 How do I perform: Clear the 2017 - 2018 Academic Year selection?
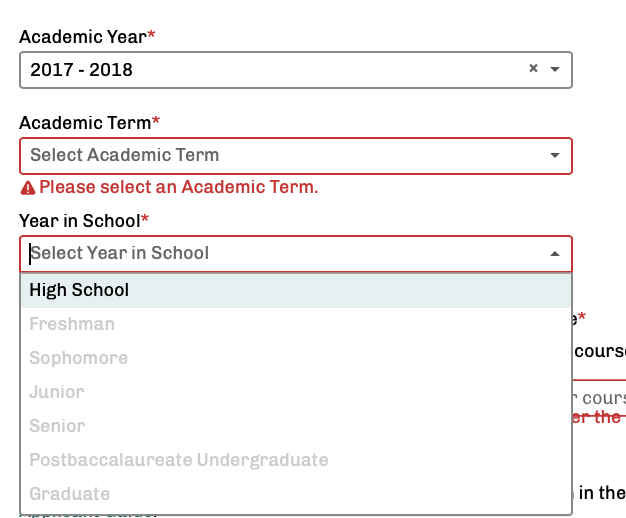click(x=533, y=68)
